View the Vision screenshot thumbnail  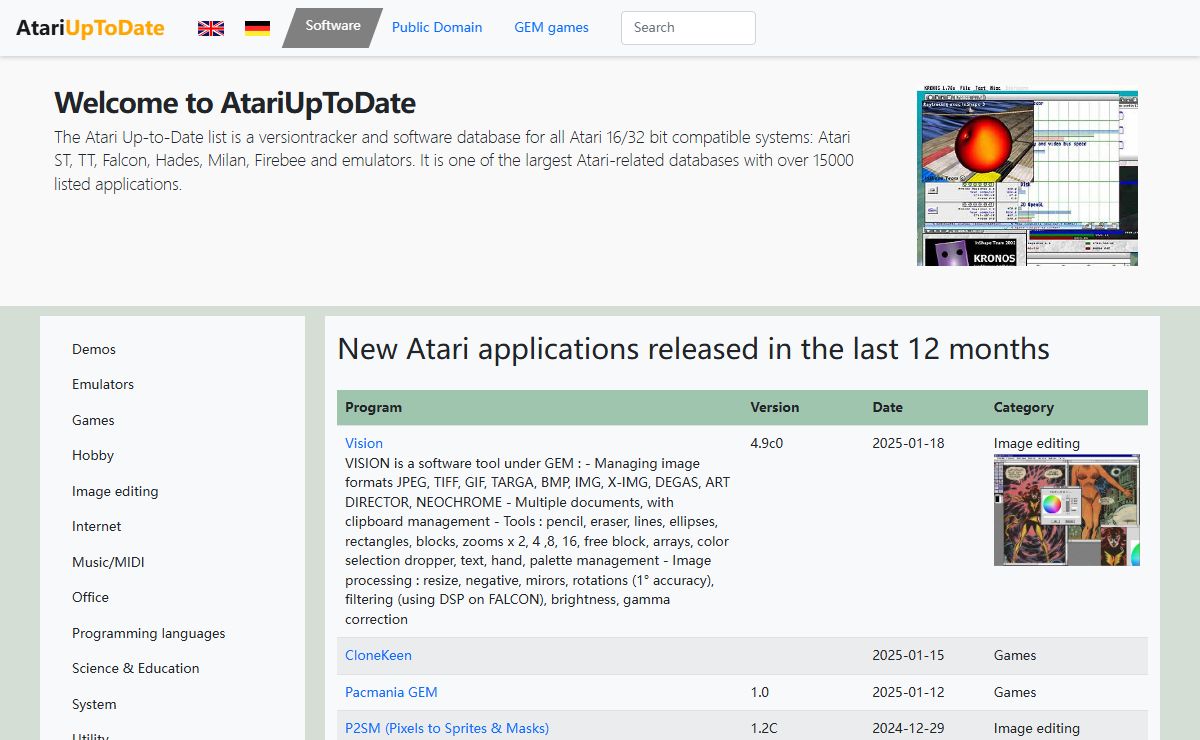pyautogui.click(x=1067, y=510)
